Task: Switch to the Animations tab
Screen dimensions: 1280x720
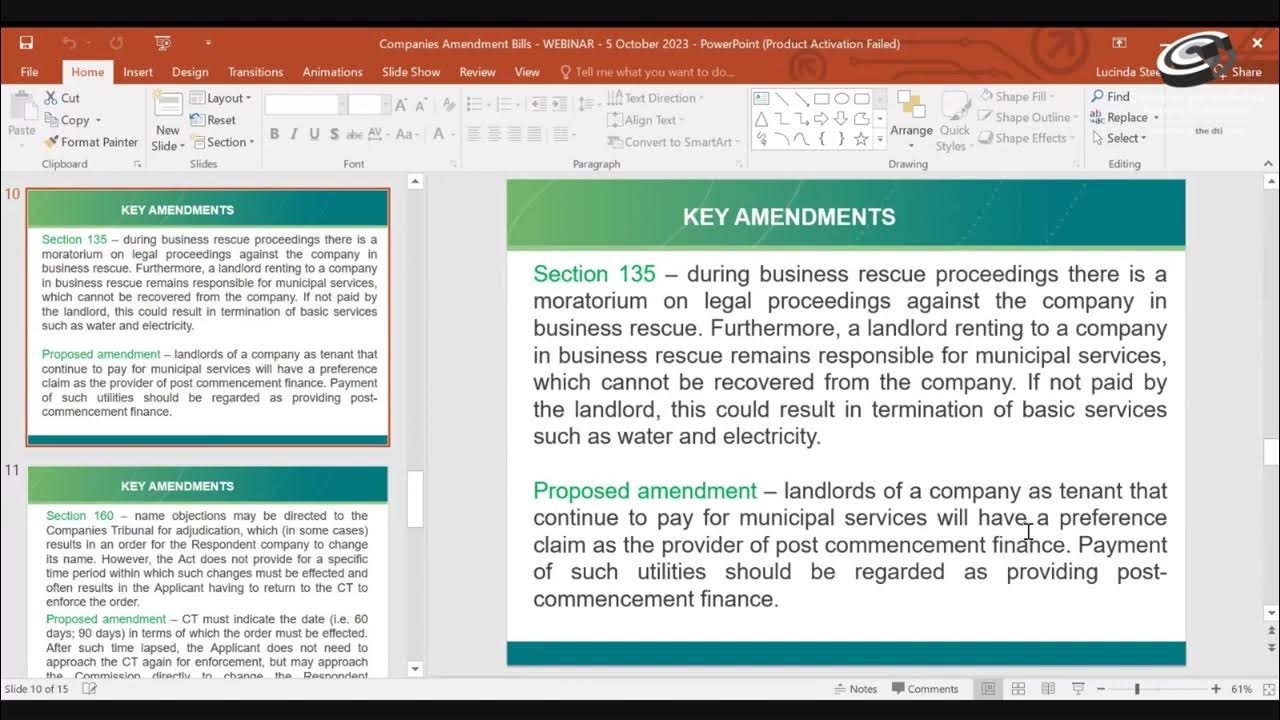Action: (332, 72)
